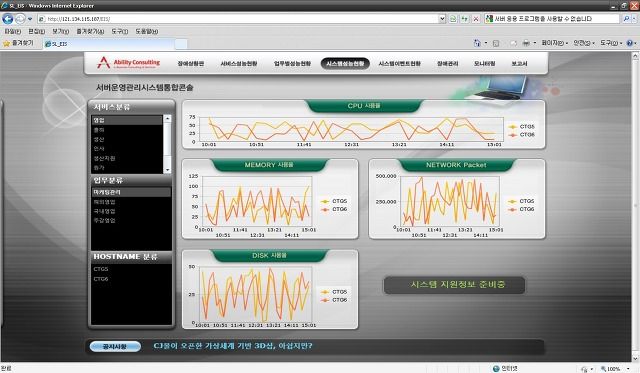The height and width of the screenshot is (373, 640).
Task: Click the browser search text box
Action: click(552, 18)
